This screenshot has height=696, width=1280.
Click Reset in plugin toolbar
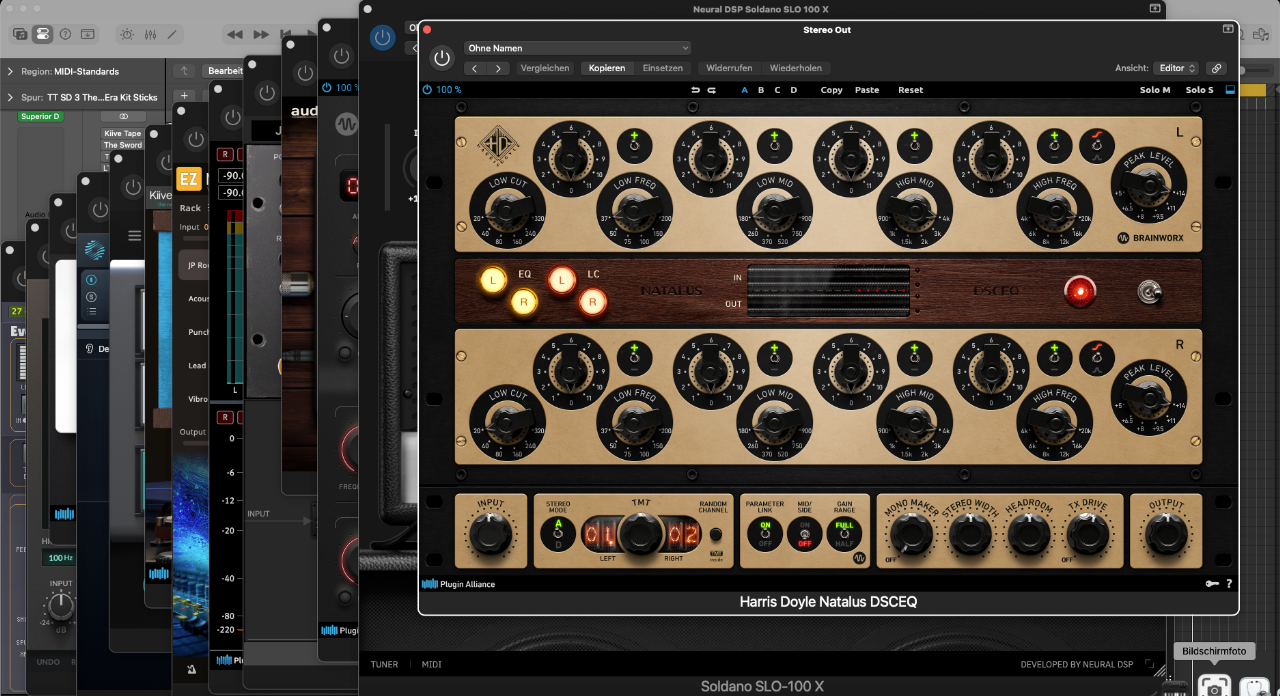coord(910,90)
